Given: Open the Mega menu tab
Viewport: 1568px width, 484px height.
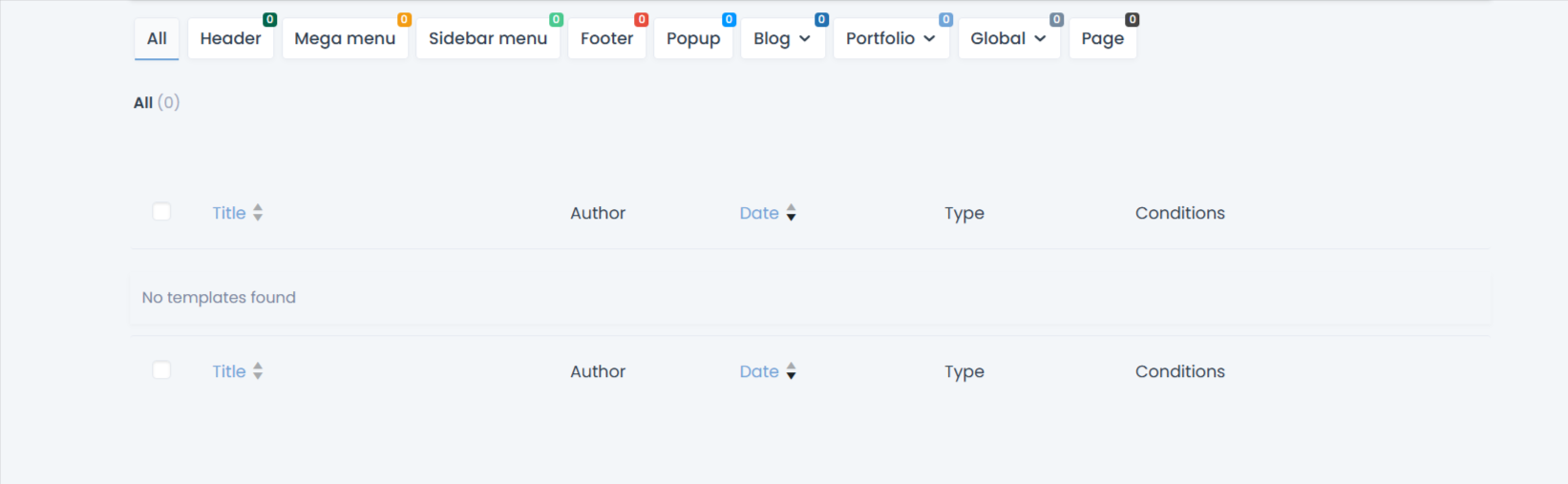Looking at the screenshot, I should 345,39.
